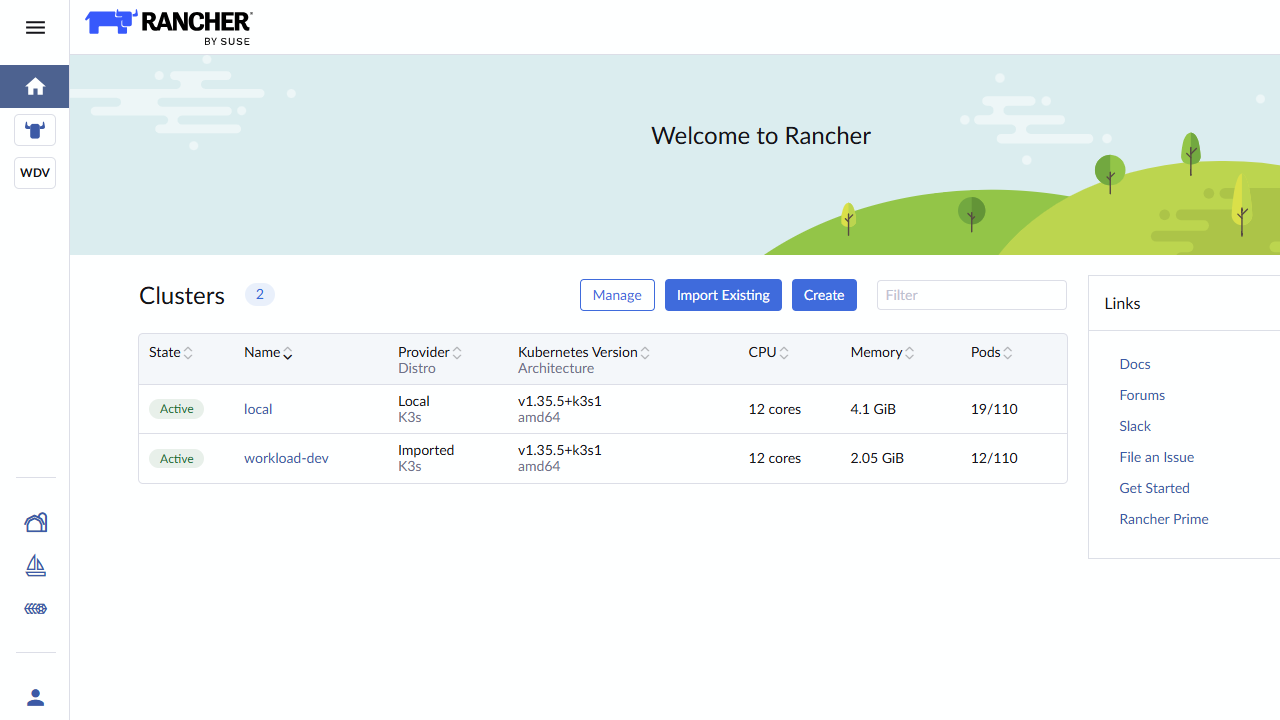Open the user account icon
Image resolution: width=1280 pixels, height=720 pixels.
pos(35,697)
